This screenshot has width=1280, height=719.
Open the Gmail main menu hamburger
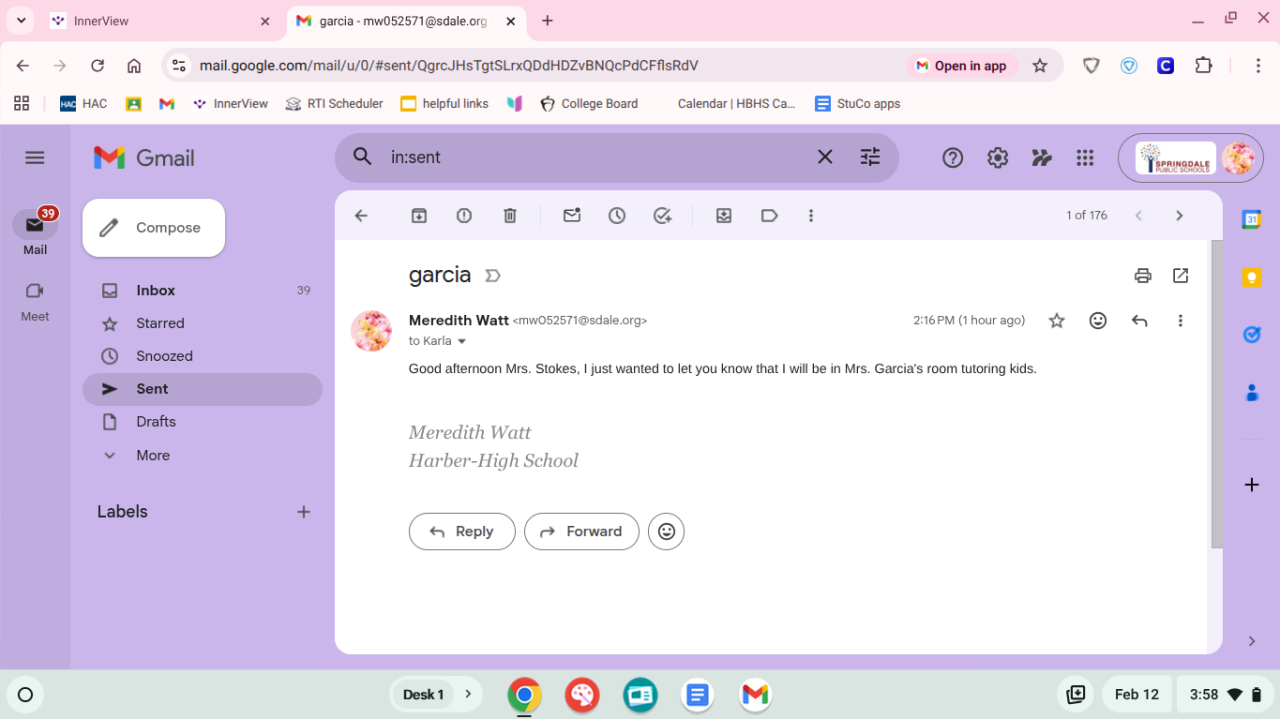click(35, 157)
